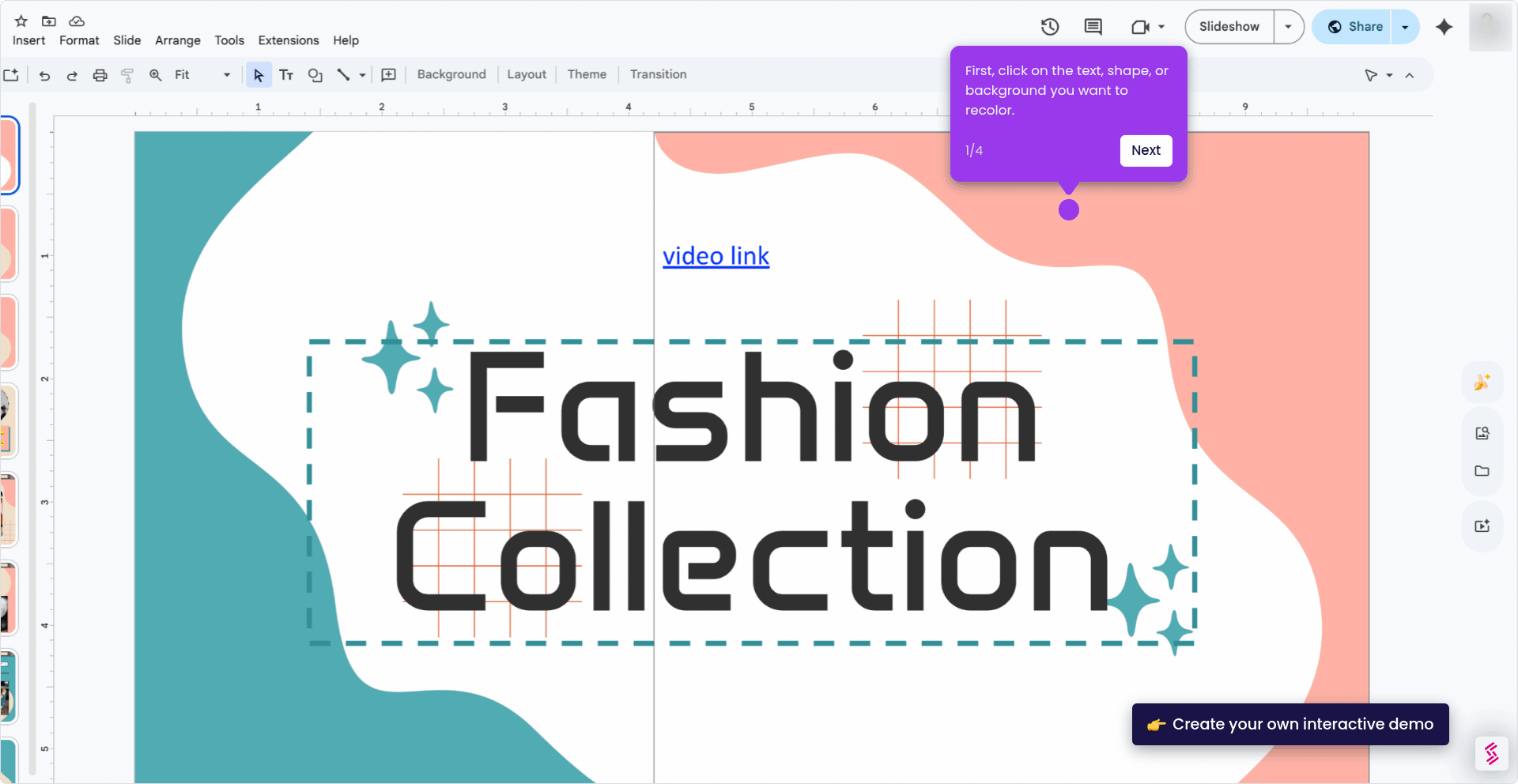Click the top sparkle image icon in side panel
This screenshot has width=1518, height=784.
[1482, 383]
